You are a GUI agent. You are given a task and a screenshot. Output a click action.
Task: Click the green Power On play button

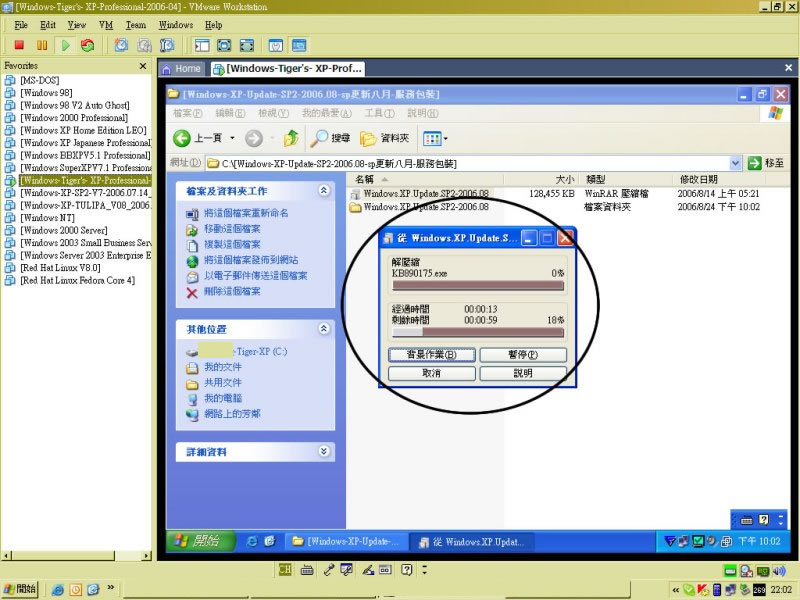pos(65,45)
